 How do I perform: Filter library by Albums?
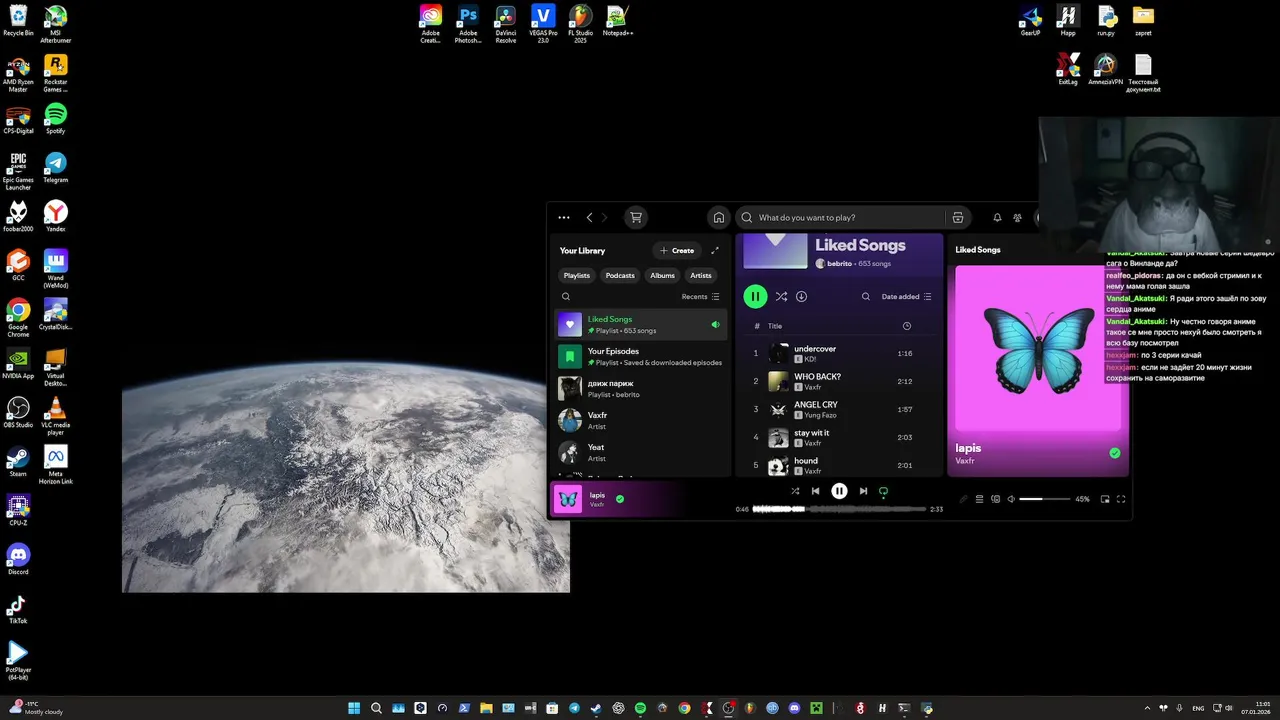[x=663, y=275]
